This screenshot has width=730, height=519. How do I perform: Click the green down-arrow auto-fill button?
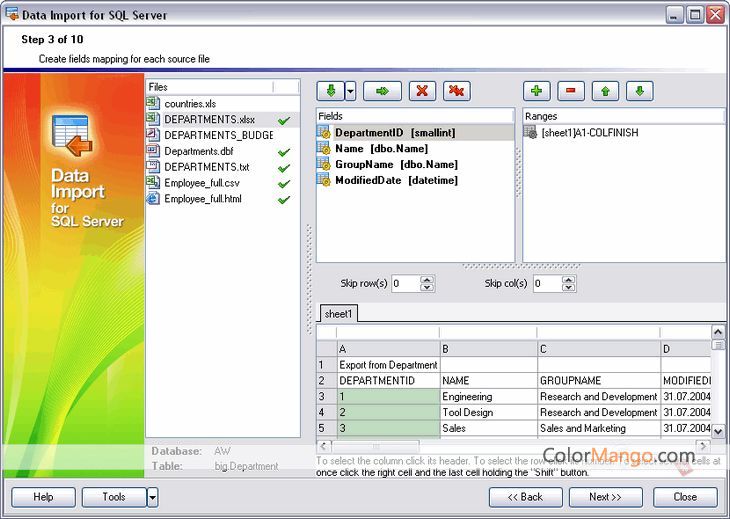331,91
